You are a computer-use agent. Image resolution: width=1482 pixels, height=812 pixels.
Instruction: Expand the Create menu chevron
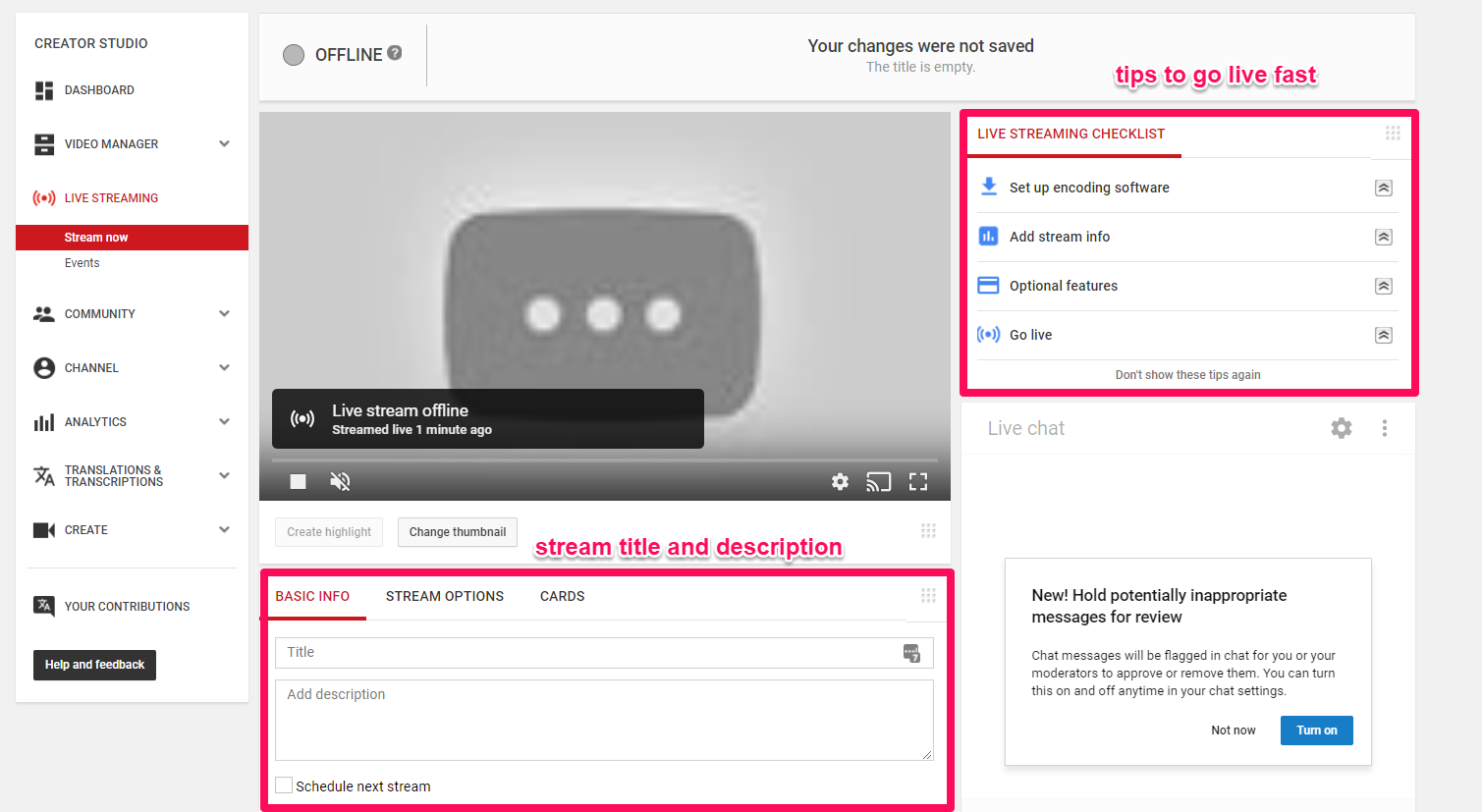224,530
